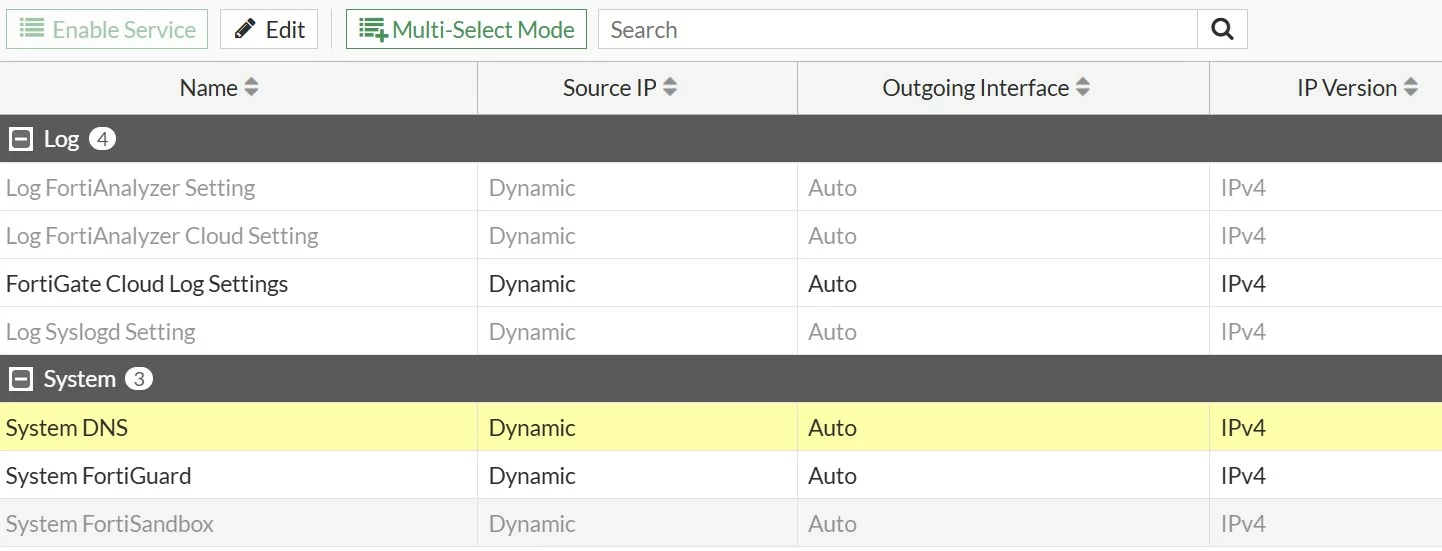Screen dimensions: 1442x551
Task: Select FortiGate Cloud Log Settings row
Action: [x=721, y=284]
